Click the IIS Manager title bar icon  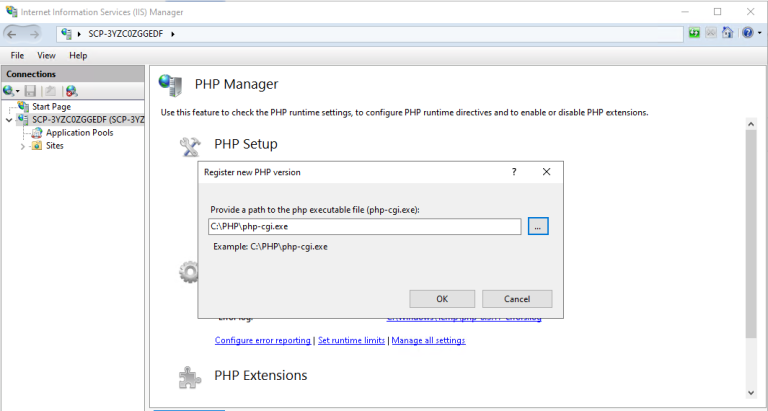pyautogui.click(x=11, y=11)
